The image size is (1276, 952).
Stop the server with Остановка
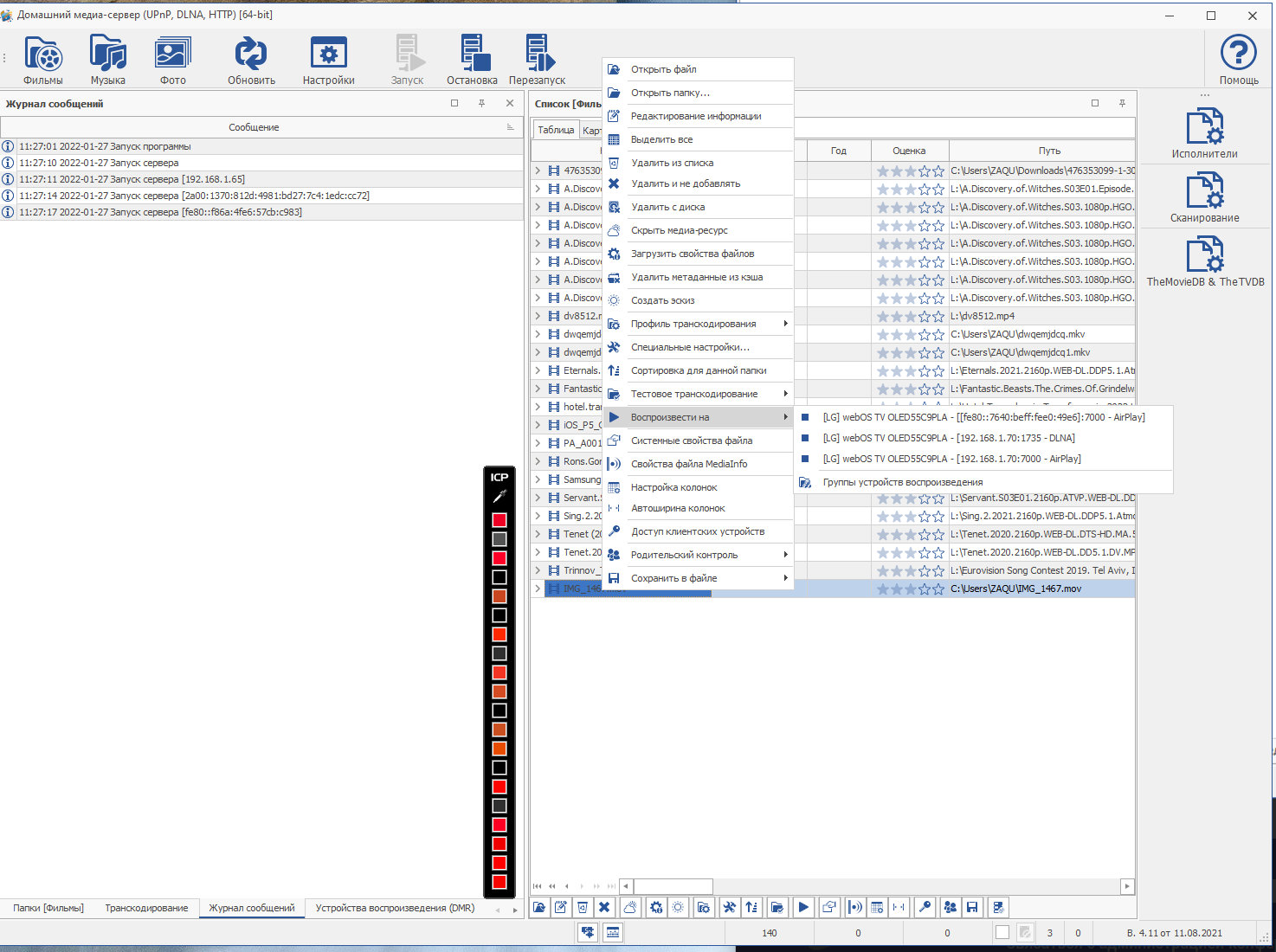[x=472, y=60]
